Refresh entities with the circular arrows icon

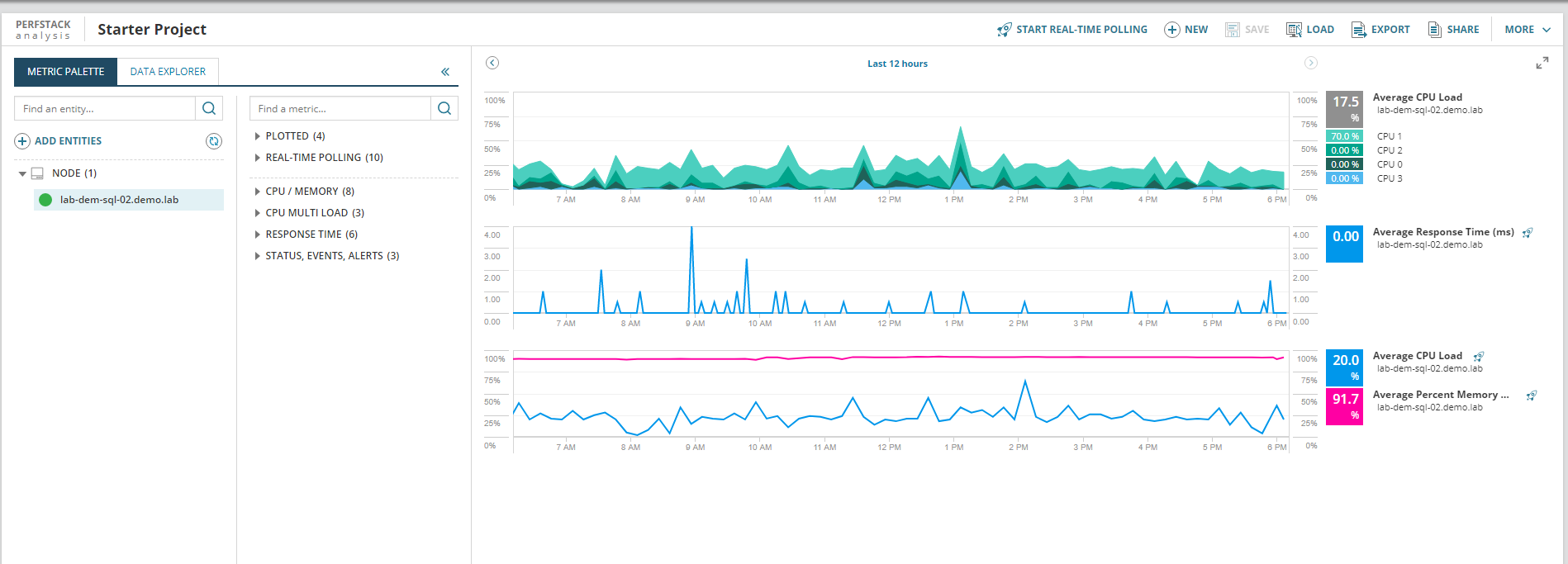tap(214, 141)
